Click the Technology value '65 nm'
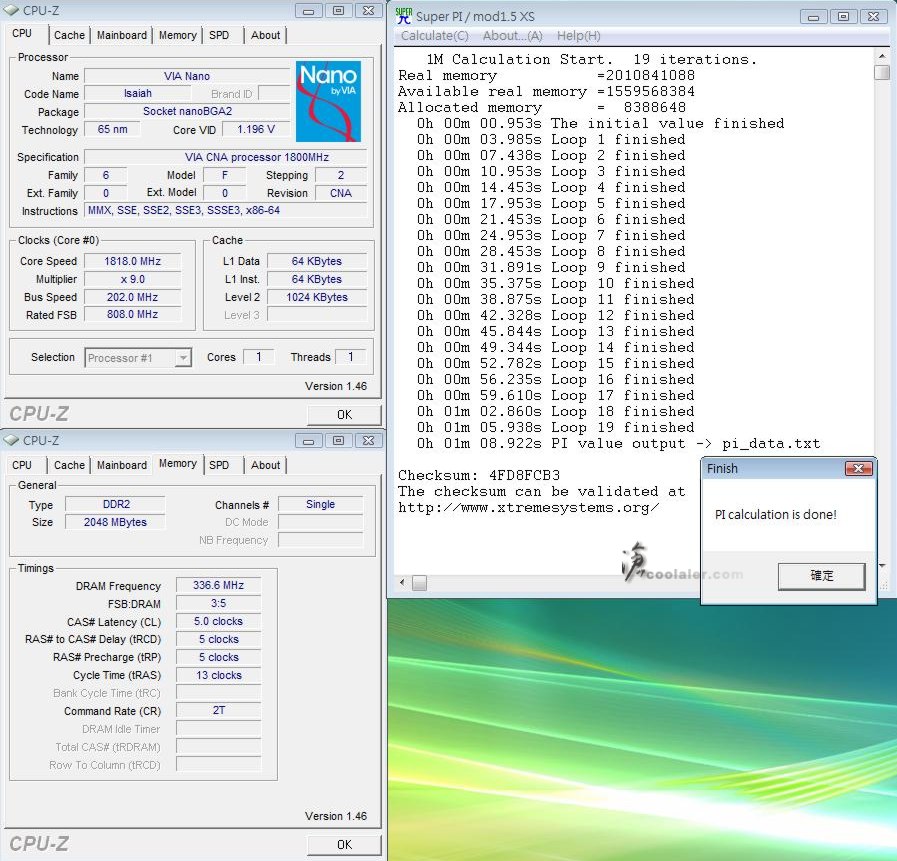 pyautogui.click(x=112, y=129)
